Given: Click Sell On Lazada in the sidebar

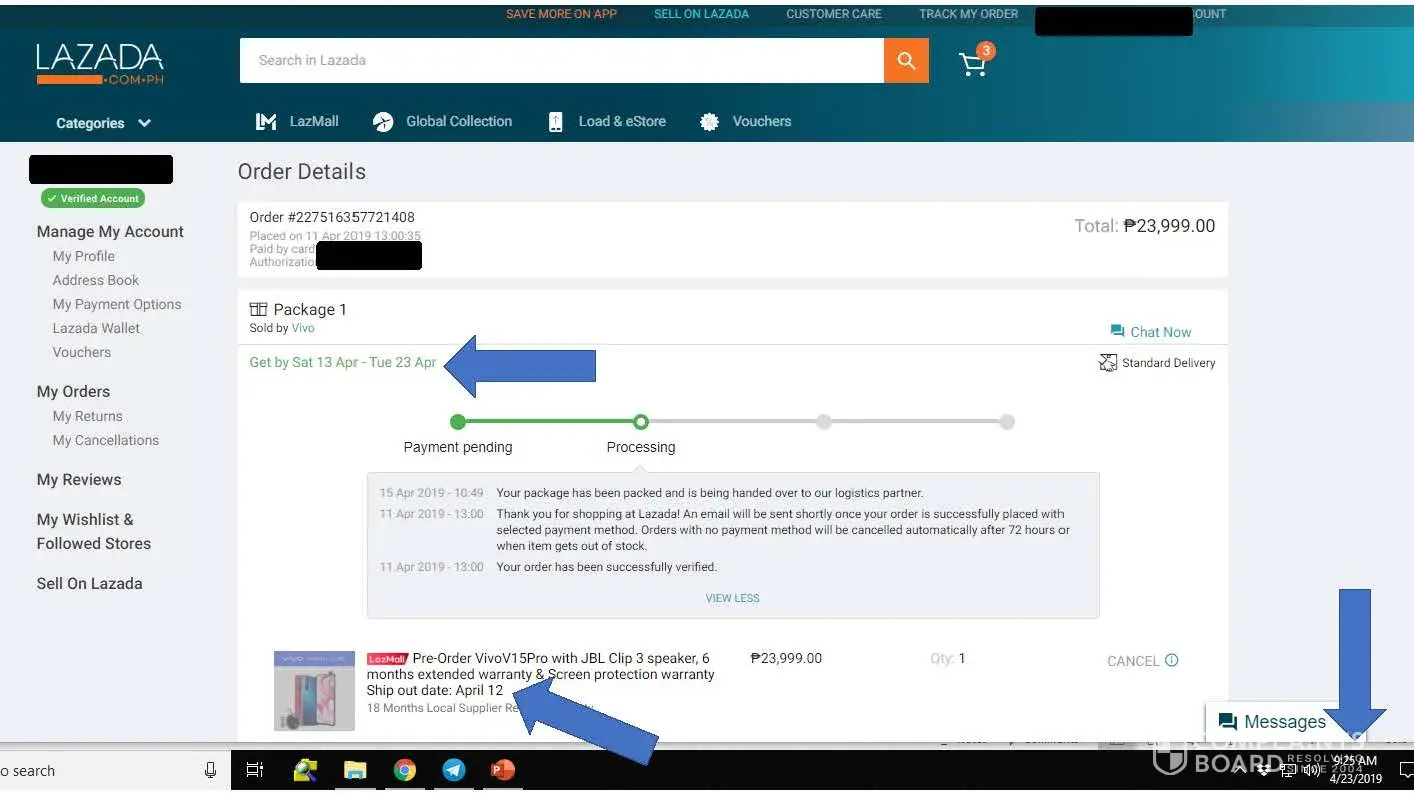Looking at the screenshot, I should pos(89,583).
